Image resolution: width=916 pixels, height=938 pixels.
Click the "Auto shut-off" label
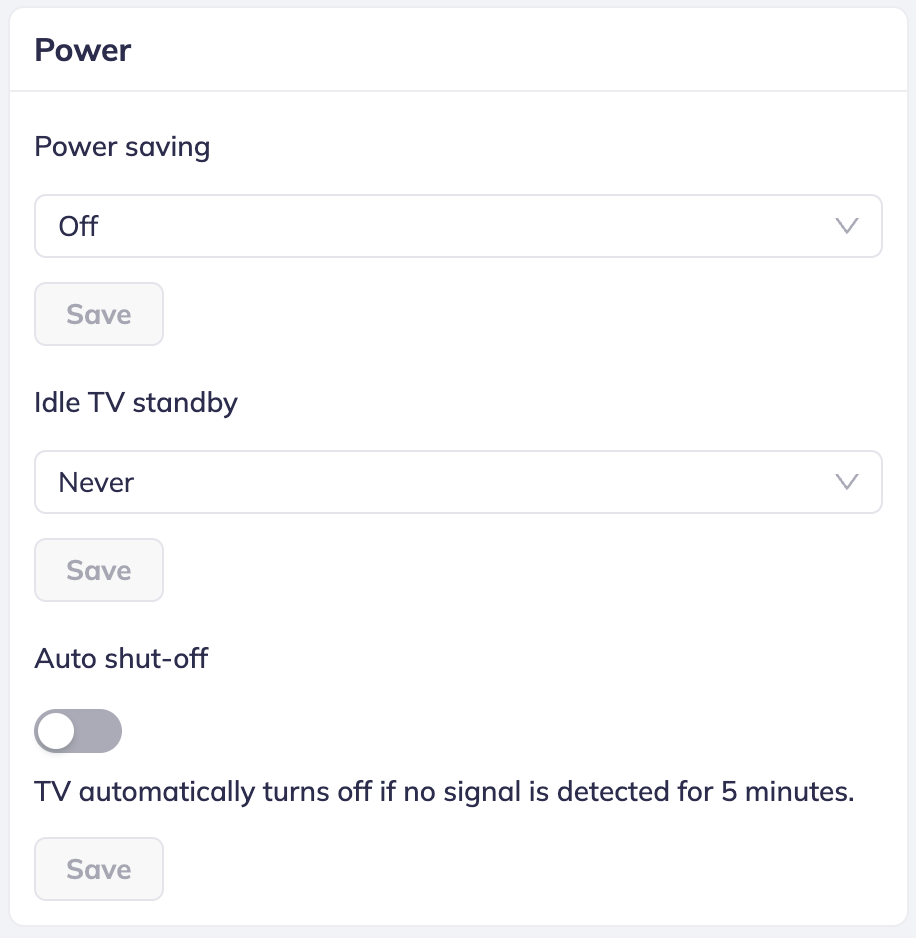tap(121, 659)
